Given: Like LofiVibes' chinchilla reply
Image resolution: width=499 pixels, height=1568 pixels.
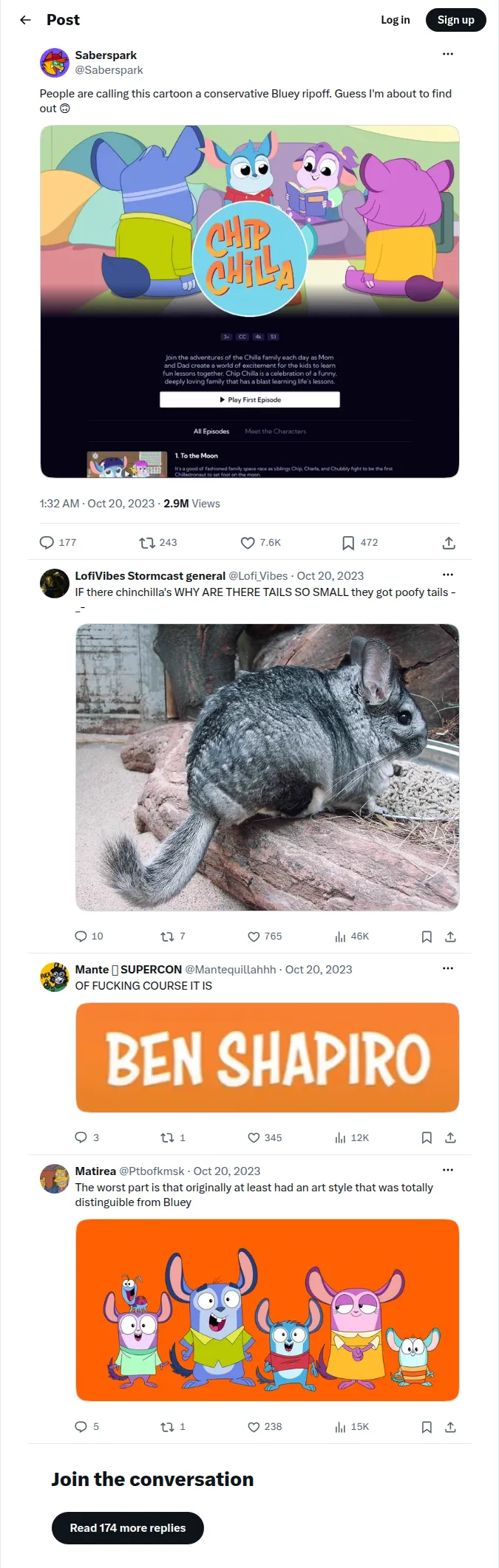Looking at the screenshot, I should tap(265, 937).
